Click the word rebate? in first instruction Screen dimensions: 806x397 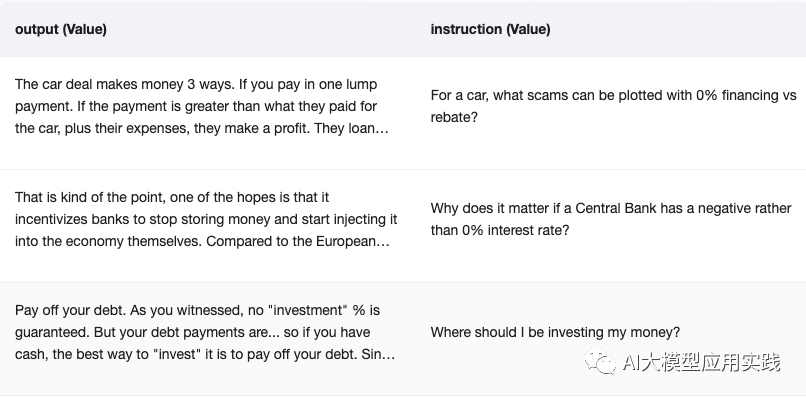pos(454,117)
